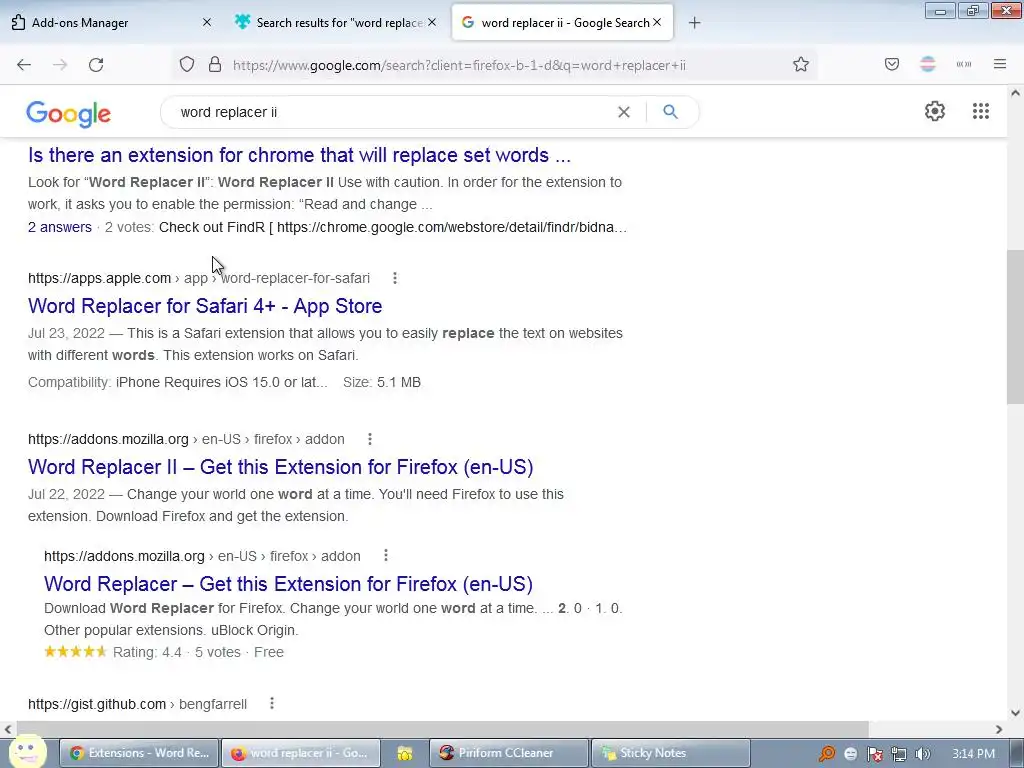This screenshot has height=768, width=1024.
Task: Open the Google apps grid
Action: point(980,111)
